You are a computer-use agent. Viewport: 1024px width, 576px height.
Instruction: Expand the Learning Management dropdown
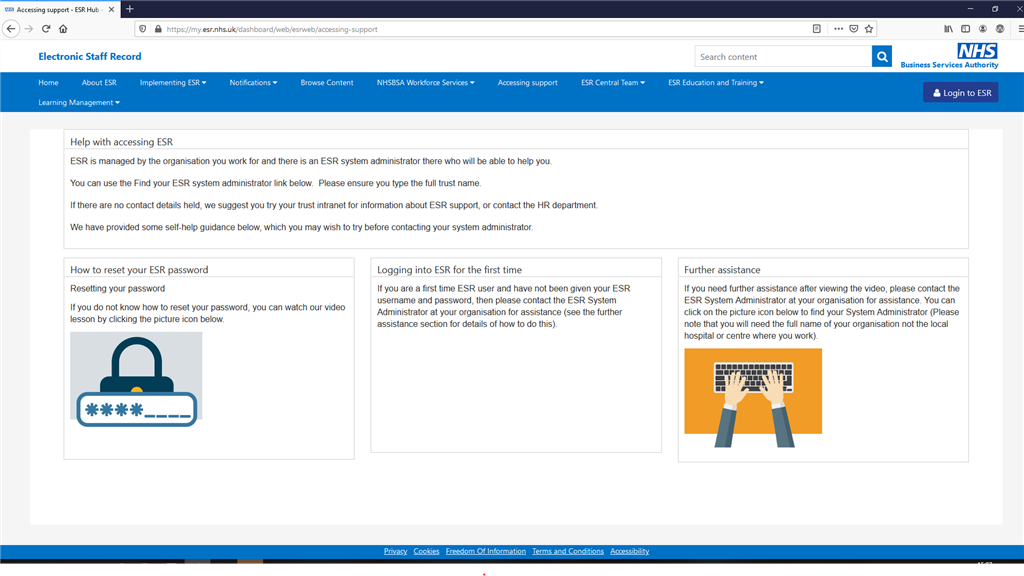click(79, 103)
